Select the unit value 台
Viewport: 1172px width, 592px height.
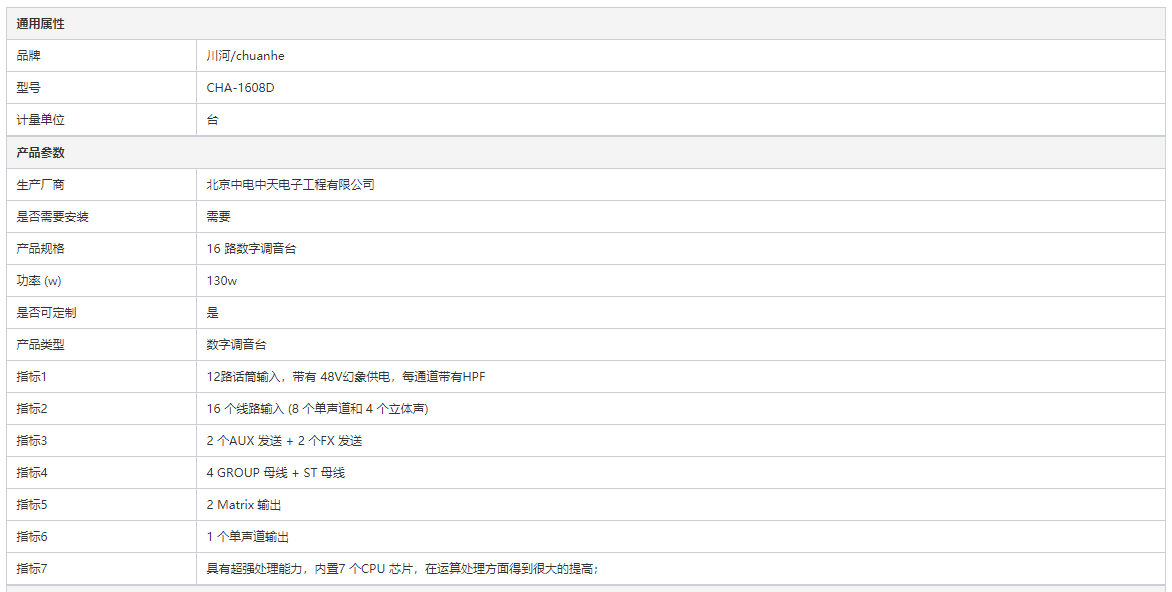(x=212, y=120)
